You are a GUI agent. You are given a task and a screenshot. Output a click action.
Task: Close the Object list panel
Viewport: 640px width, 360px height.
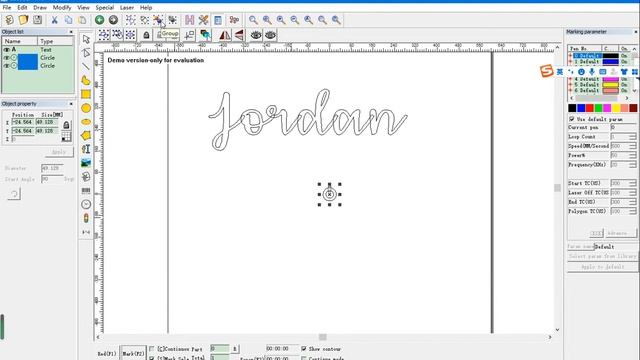pos(71,31)
